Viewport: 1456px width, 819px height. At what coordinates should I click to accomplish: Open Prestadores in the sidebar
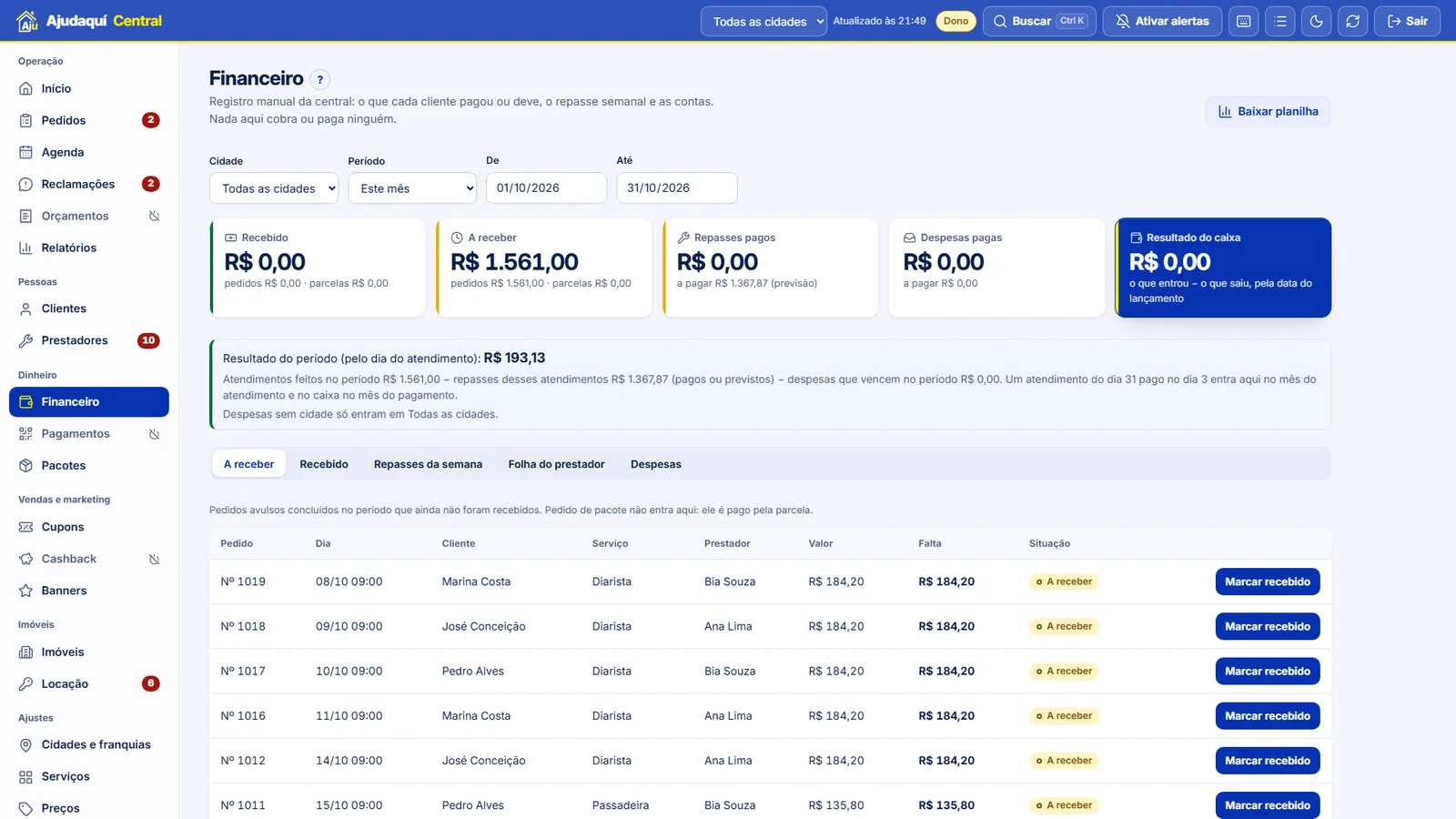[x=89, y=340]
